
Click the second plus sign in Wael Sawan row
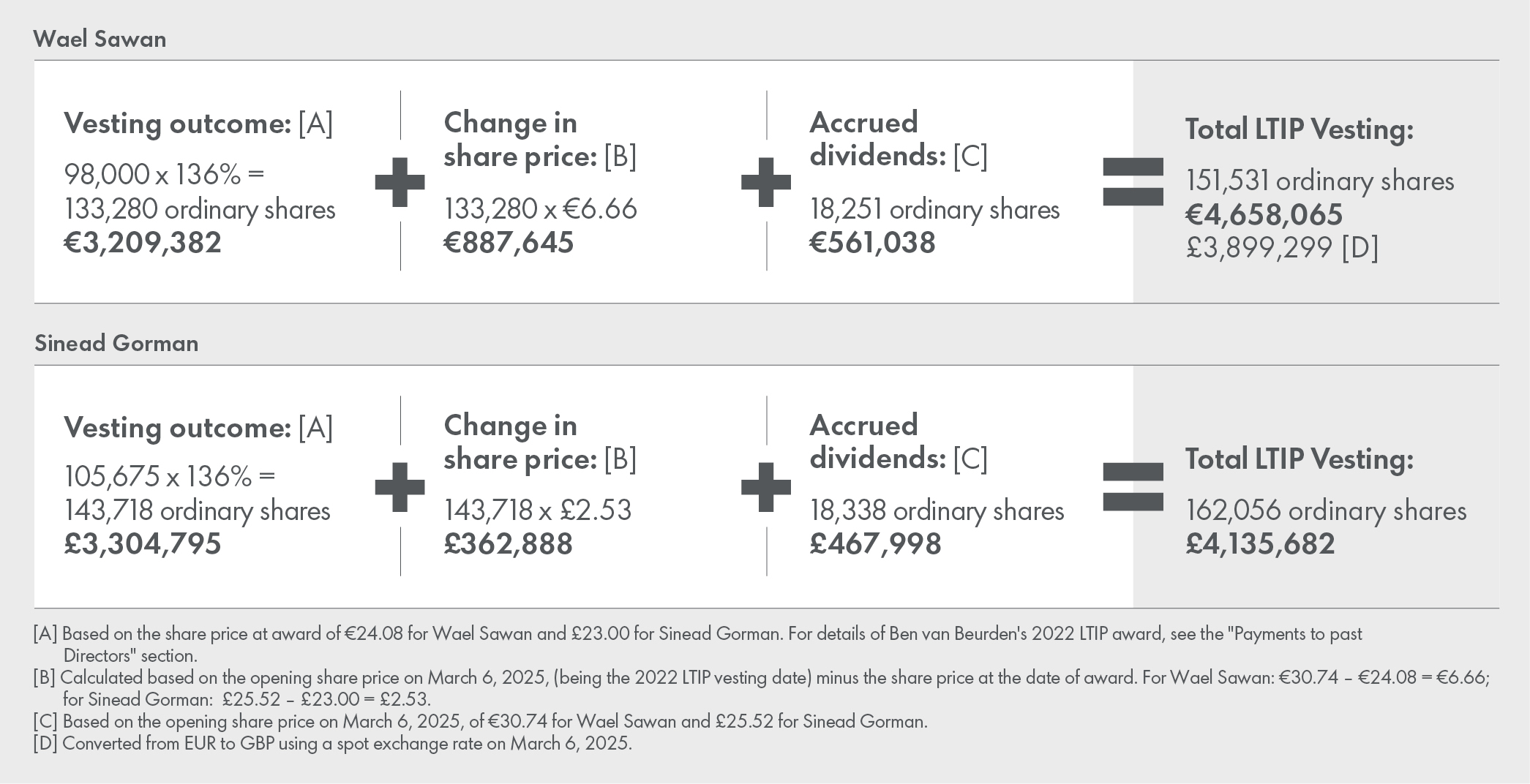click(766, 181)
